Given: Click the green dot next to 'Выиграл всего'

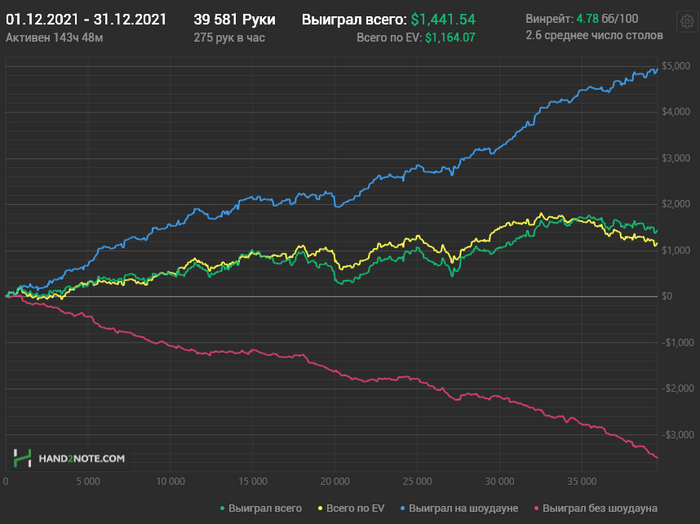Looking at the screenshot, I should [222, 508].
